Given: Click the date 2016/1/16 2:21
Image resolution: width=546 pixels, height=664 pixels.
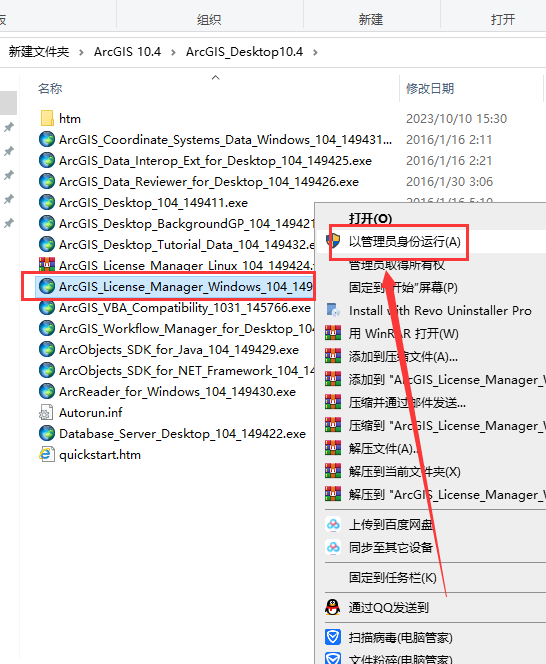Looking at the screenshot, I should [449, 160].
